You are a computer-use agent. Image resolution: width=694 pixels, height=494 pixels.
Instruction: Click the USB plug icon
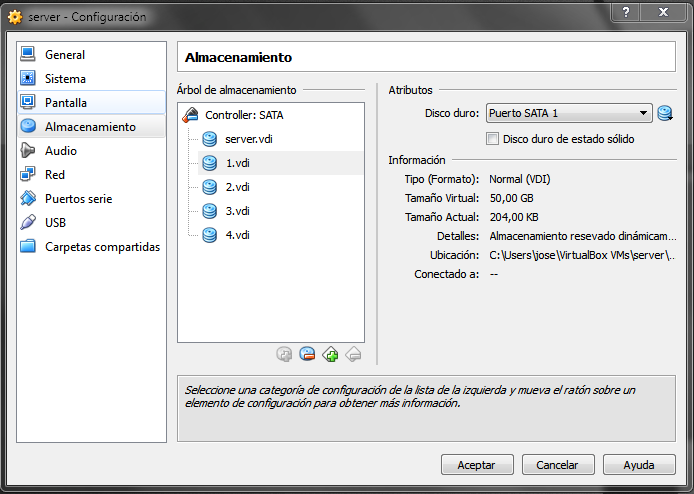click(x=28, y=222)
